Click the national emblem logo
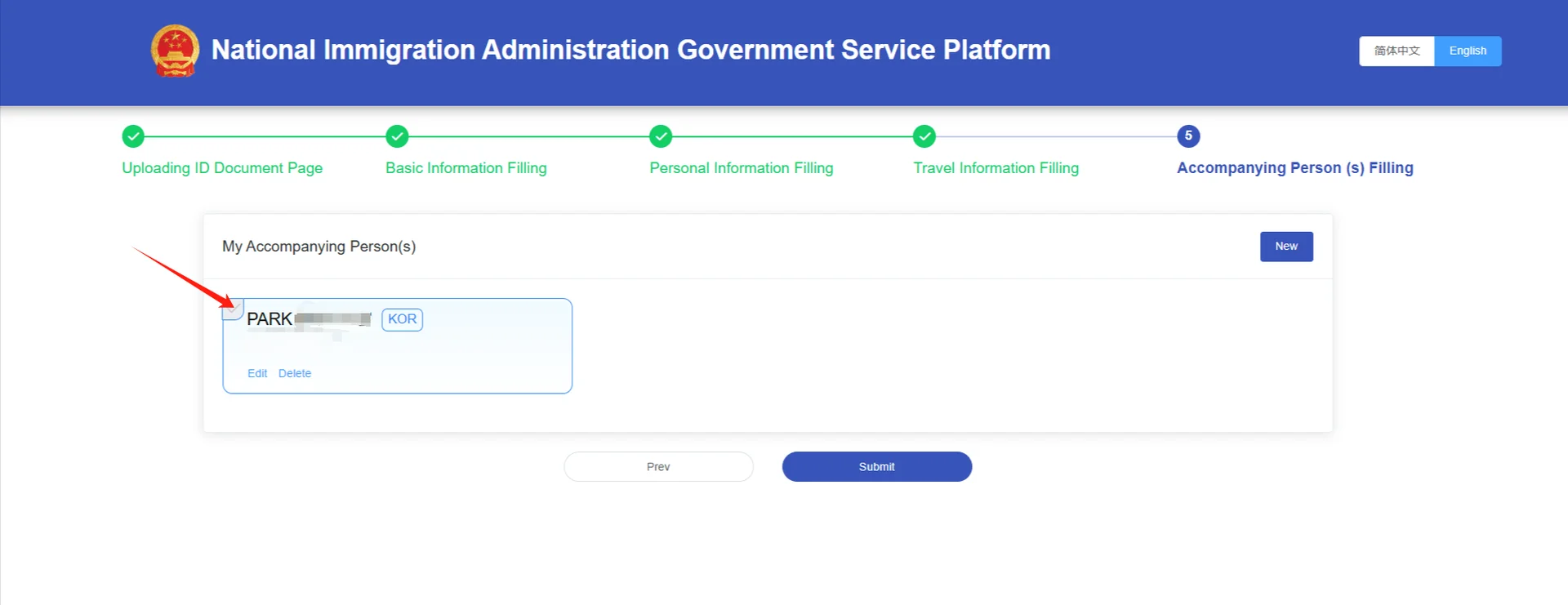The width and height of the screenshot is (1568, 605). coord(175,51)
